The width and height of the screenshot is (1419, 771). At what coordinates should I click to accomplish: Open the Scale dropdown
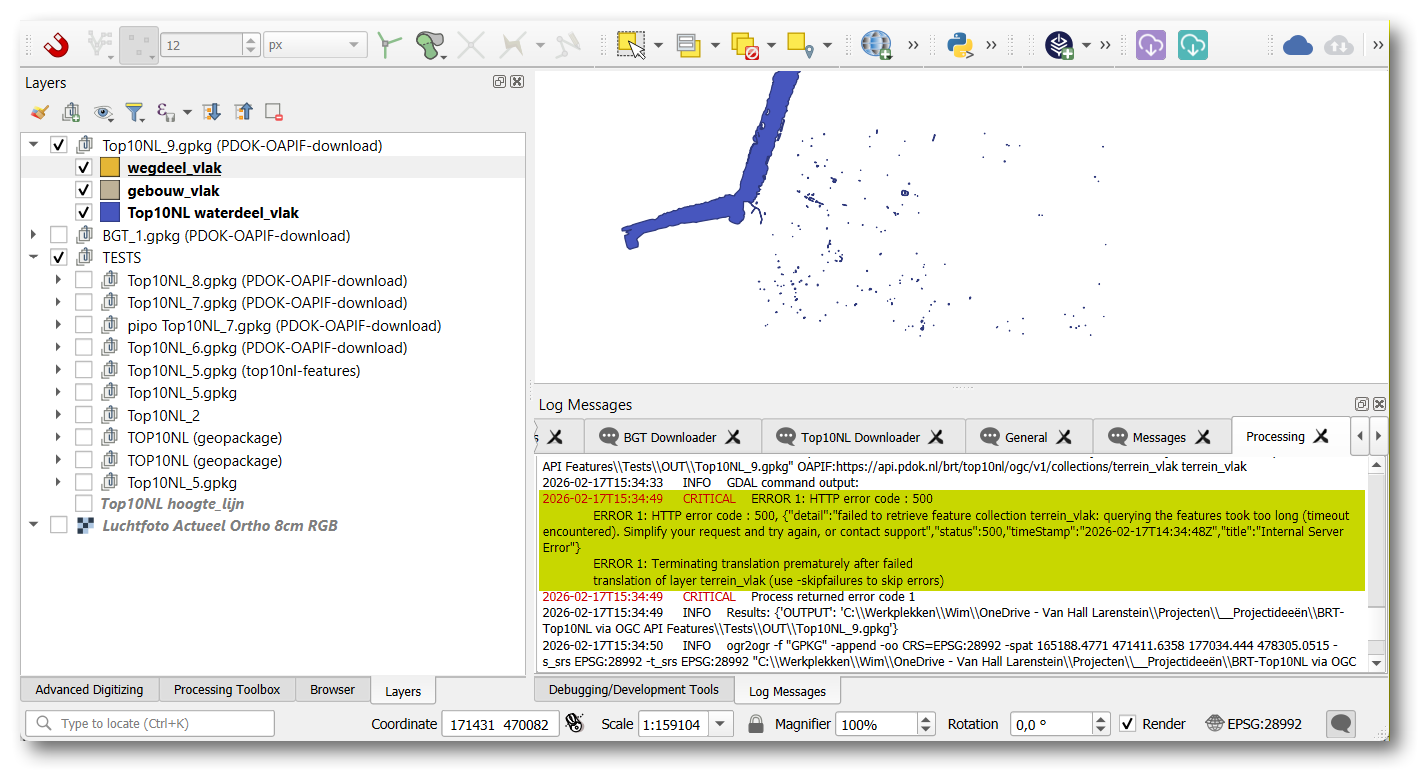click(722, 723)
